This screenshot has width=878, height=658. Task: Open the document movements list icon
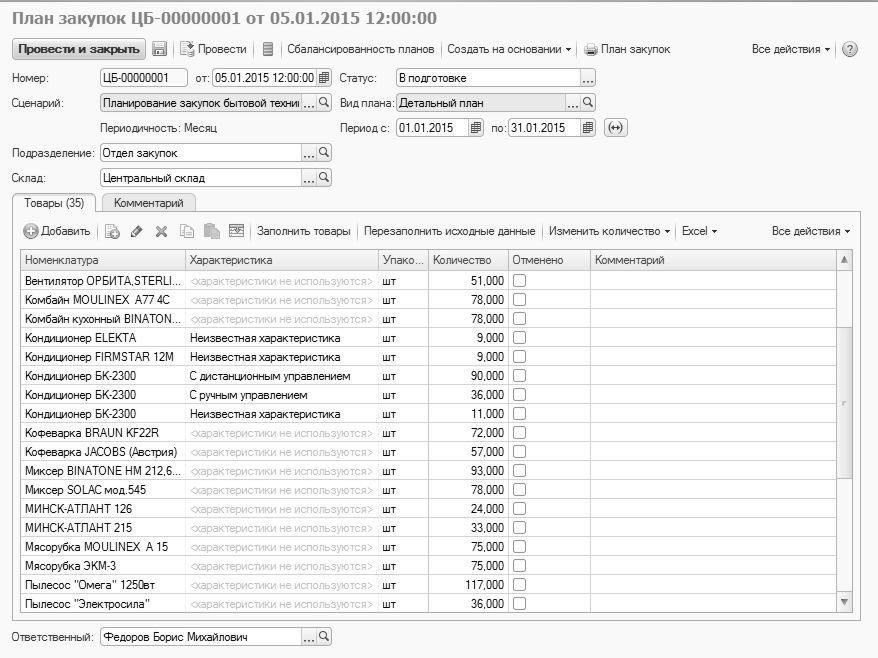(268, 49)
